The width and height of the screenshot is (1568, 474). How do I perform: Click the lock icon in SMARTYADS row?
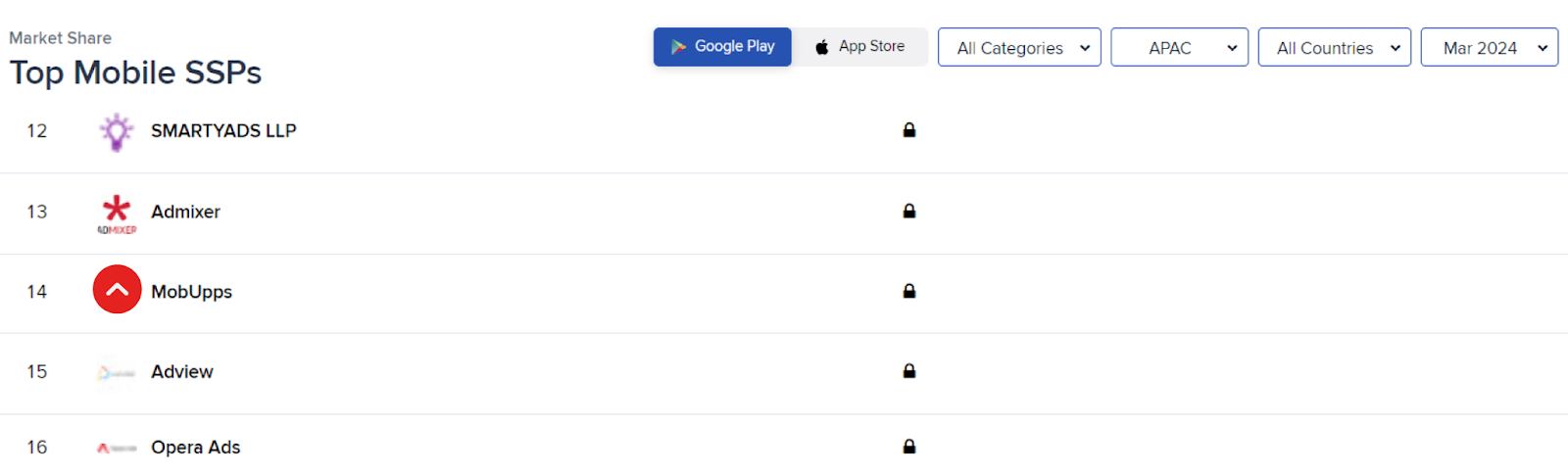pyautogui.click(x=909, y=129)
